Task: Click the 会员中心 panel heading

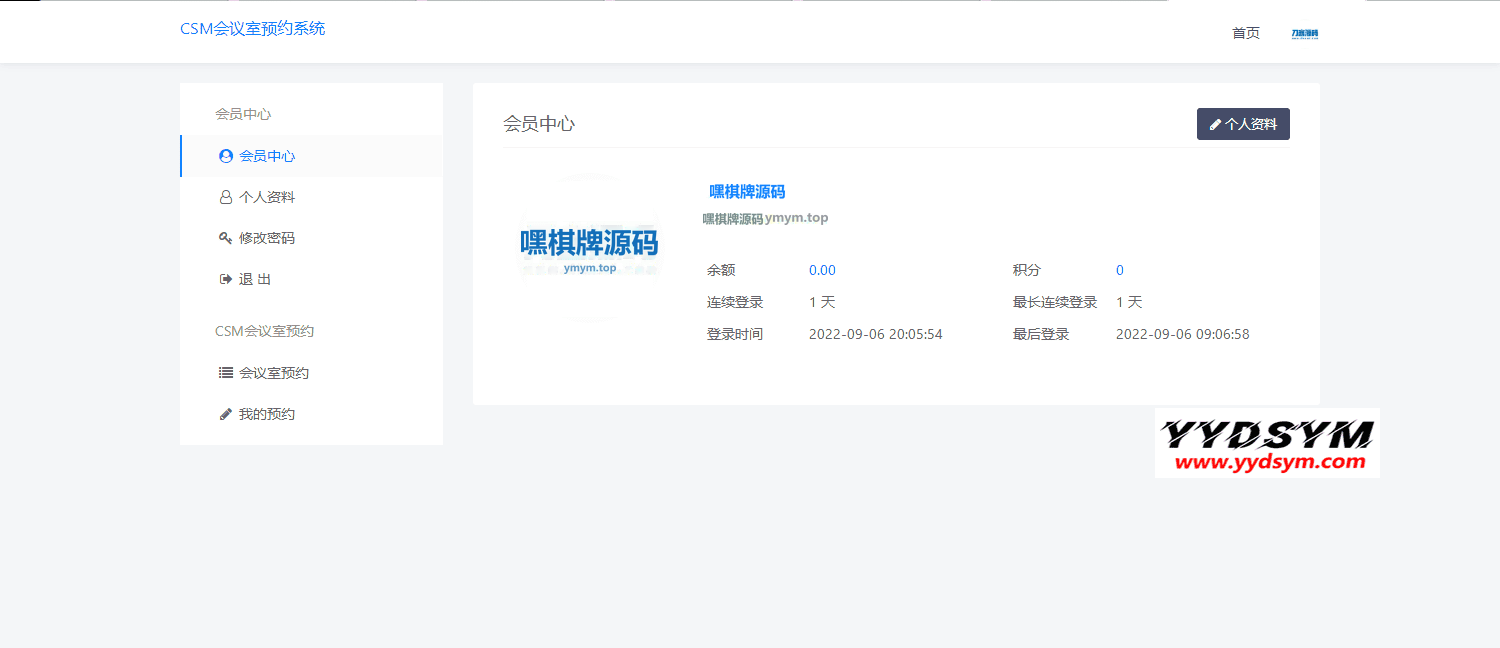Action: click(539, 124)
